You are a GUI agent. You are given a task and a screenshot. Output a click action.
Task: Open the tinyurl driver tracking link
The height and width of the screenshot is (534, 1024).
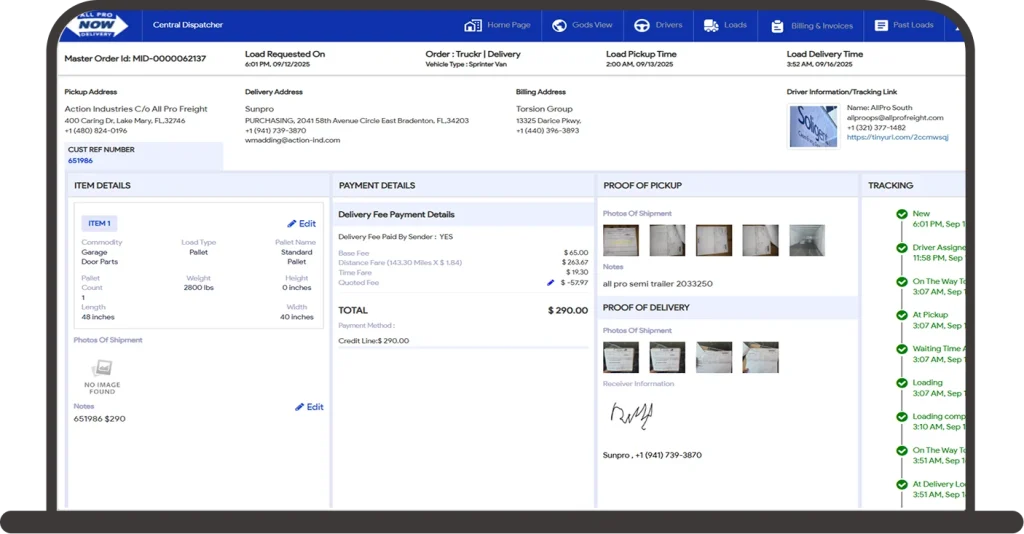coord(898,137)
